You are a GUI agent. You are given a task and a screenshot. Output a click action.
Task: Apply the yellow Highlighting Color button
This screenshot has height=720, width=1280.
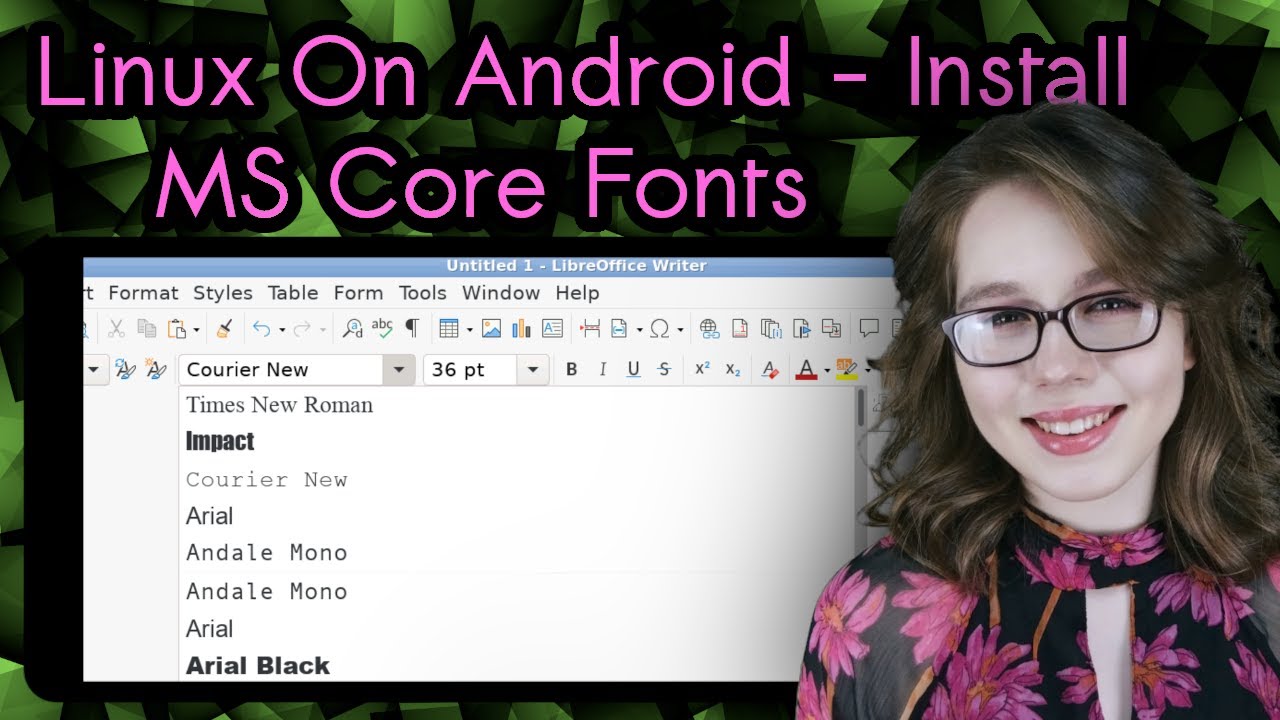(847, 370)
